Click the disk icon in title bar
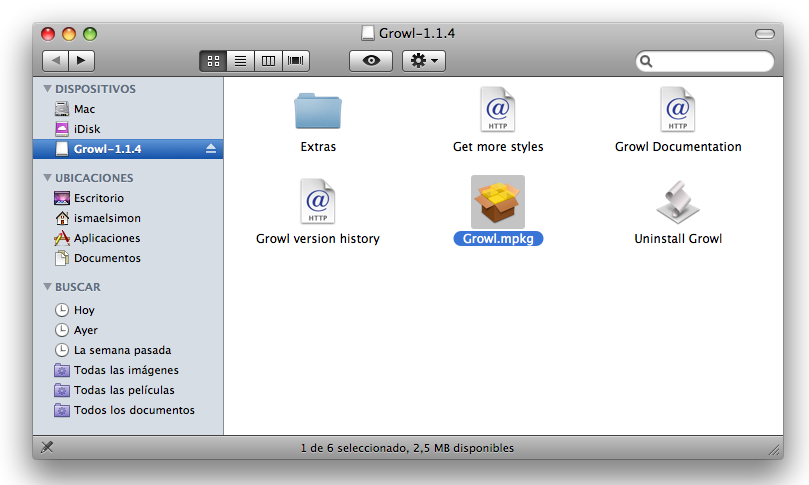The image size is (809, 485). (x=367, y=33)
